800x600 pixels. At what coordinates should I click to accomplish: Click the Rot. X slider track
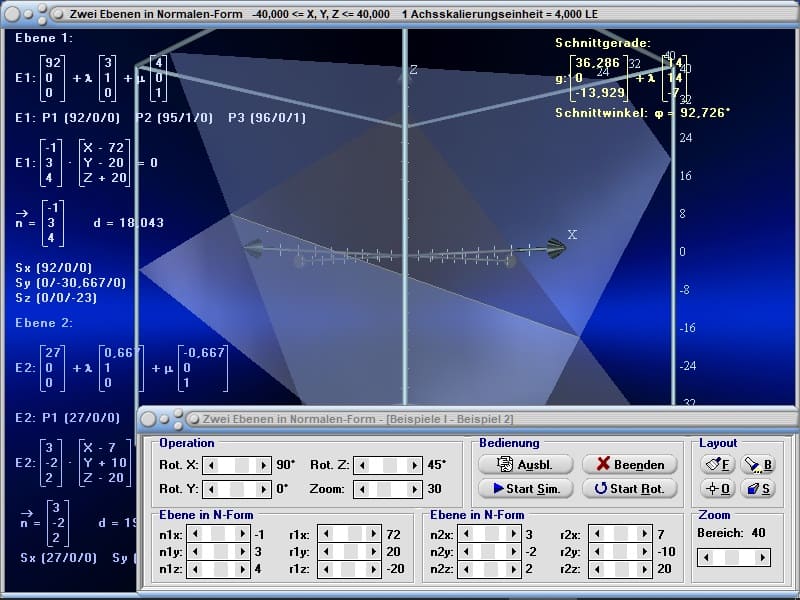(237, 465)
